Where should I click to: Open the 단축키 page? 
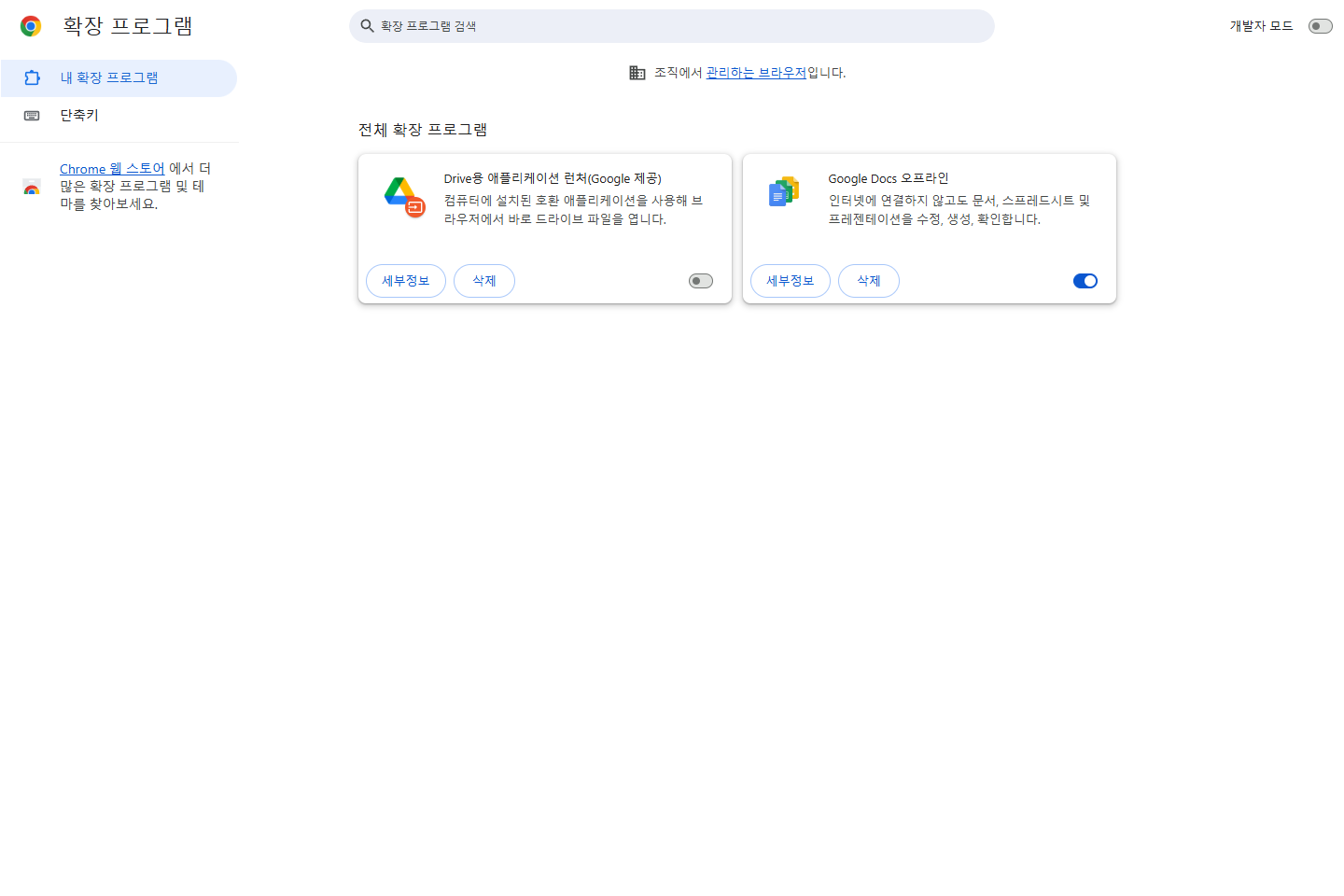coord(119,116)
